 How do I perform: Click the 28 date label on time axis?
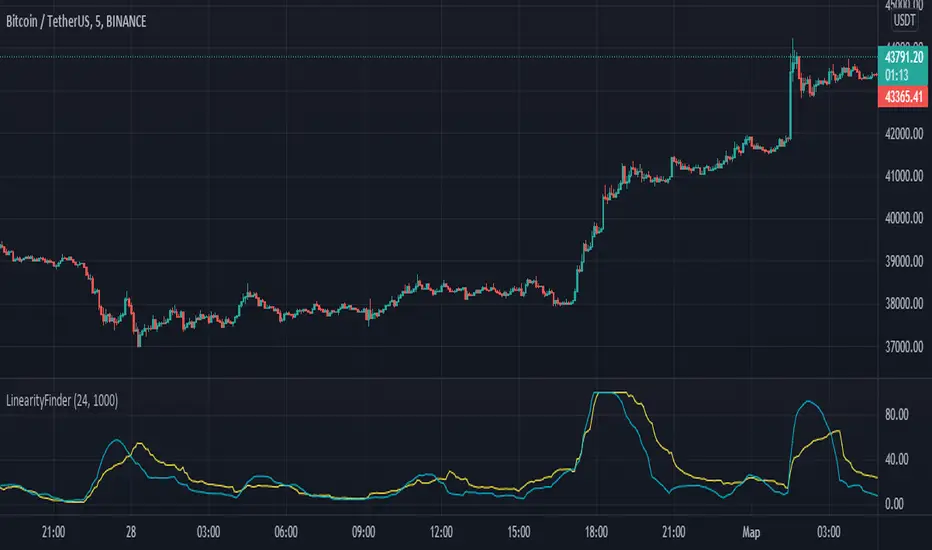[x=132, y=530]
